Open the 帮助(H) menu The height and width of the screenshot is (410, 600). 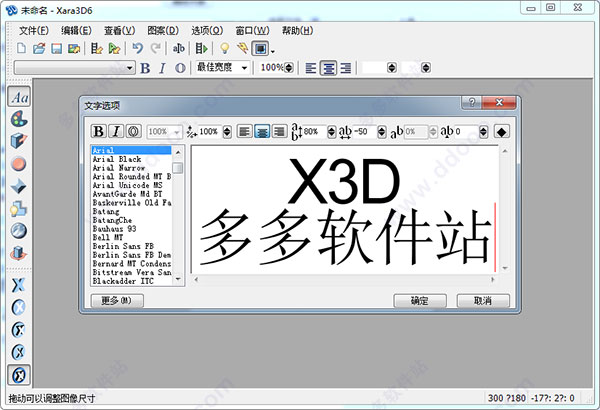coord(297,30)
